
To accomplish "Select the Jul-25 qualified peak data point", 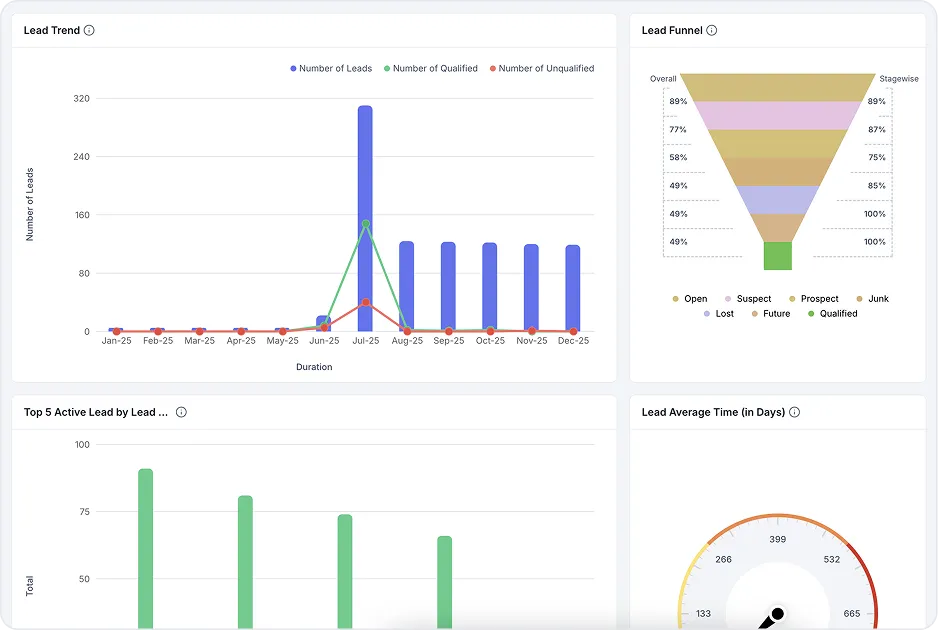I will click(366, 224).
